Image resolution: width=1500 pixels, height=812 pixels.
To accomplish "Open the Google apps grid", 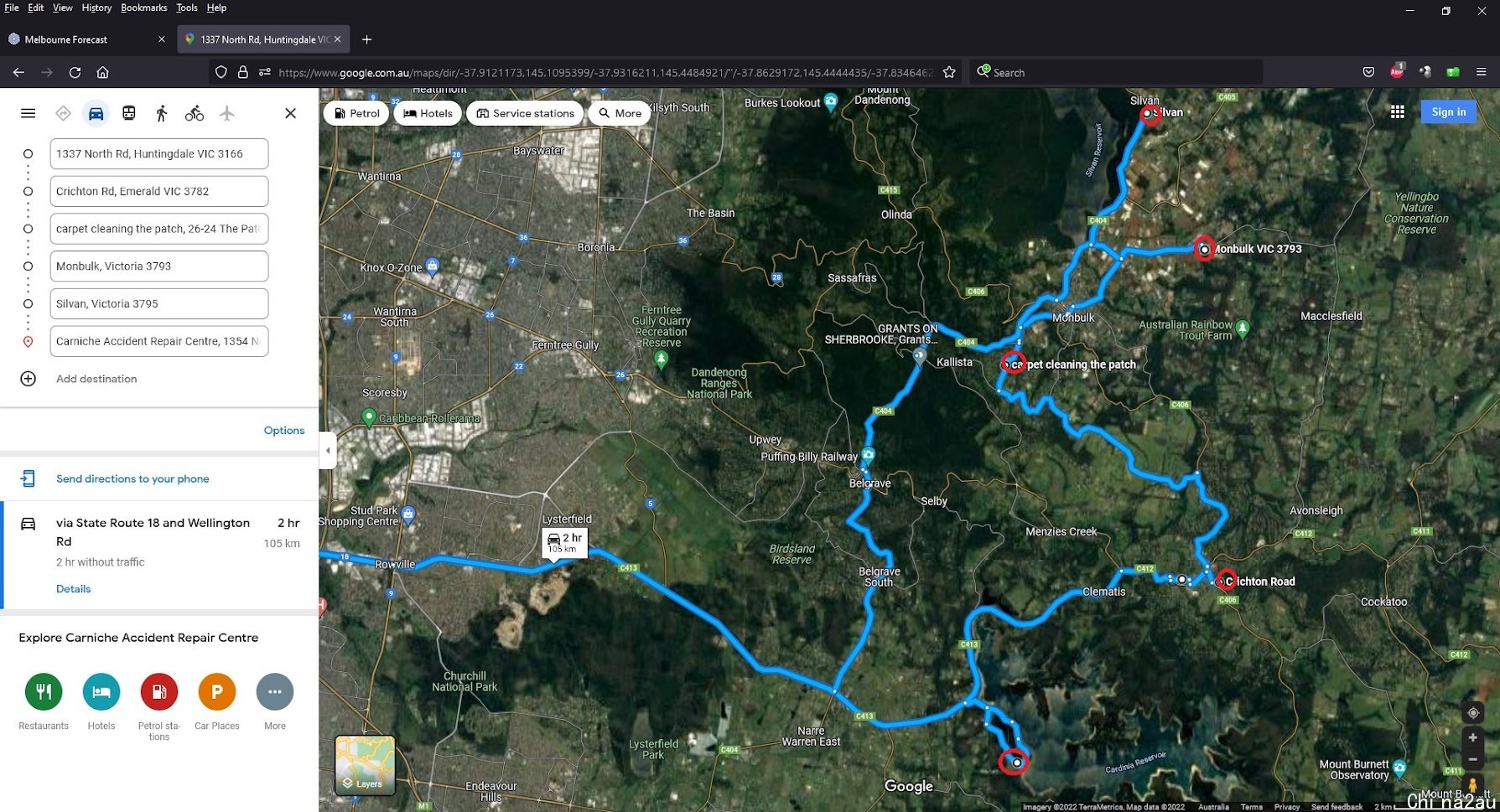I will coord(1397,111).
